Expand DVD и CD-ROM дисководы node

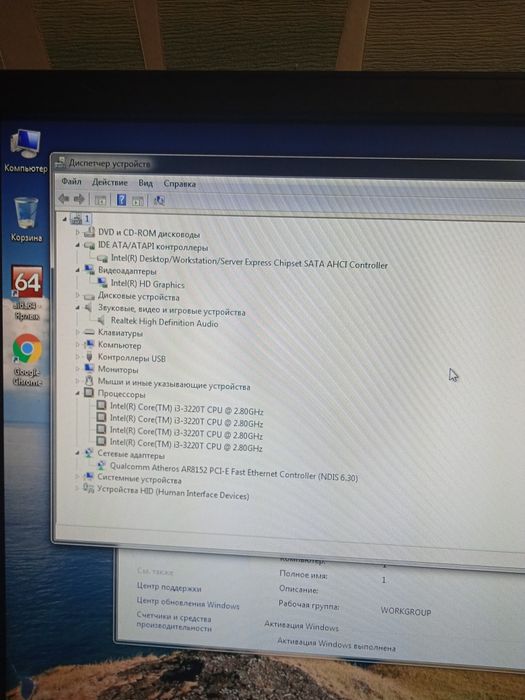coord(78,232)
